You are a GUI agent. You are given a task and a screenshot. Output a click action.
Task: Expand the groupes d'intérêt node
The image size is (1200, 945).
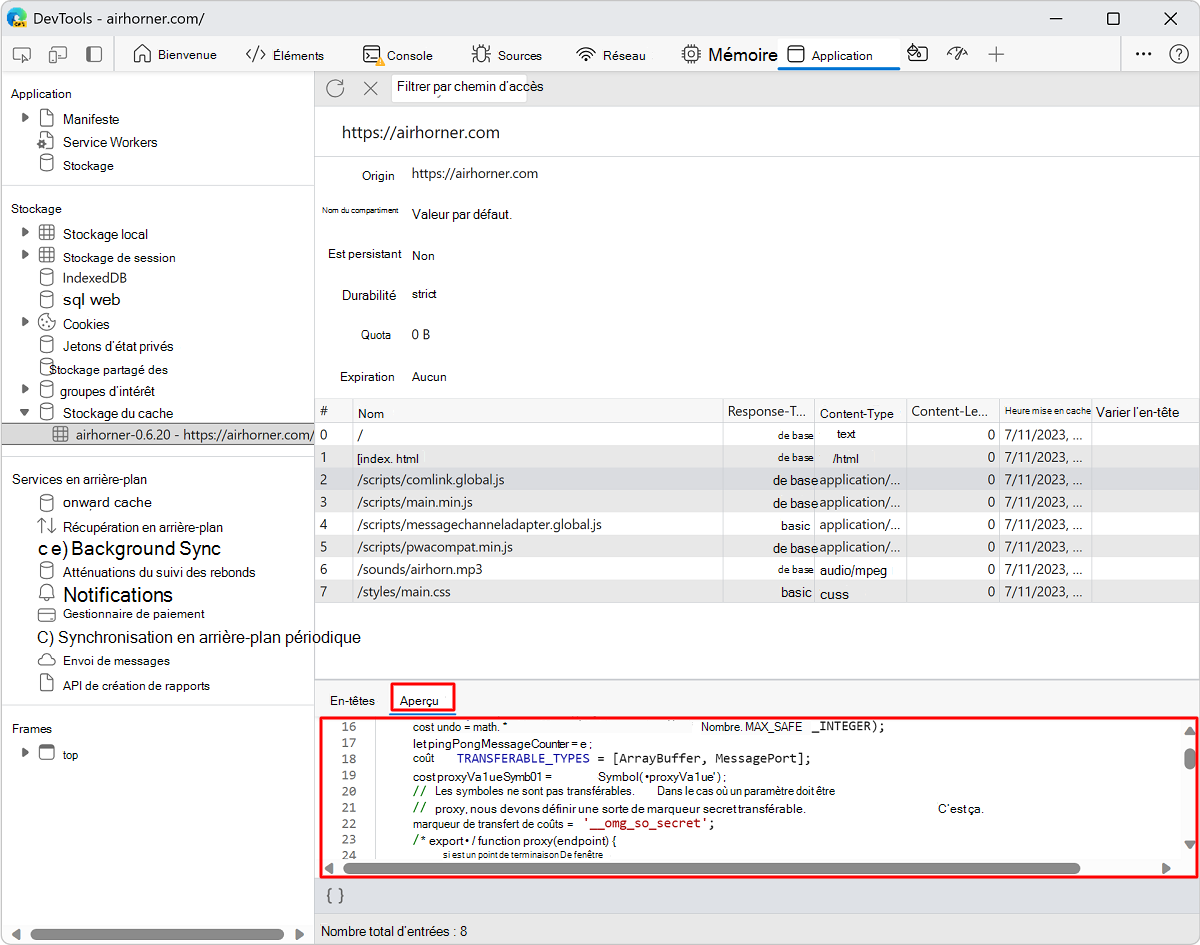click(25, 389)
